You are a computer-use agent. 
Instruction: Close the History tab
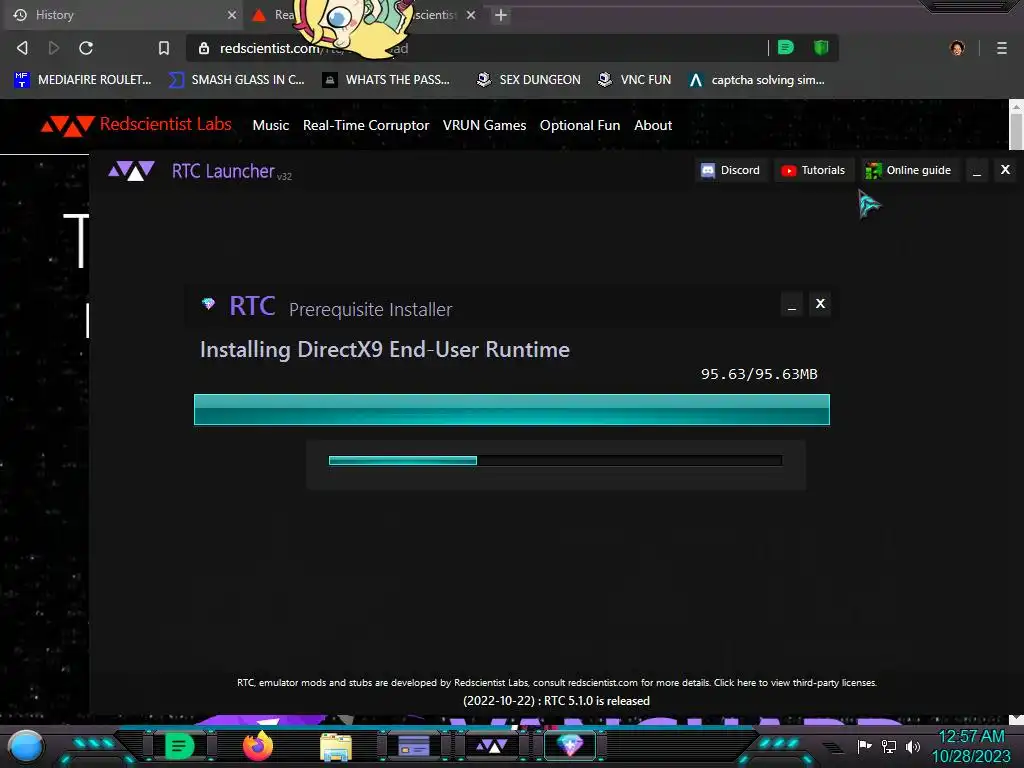click(232, 15)
